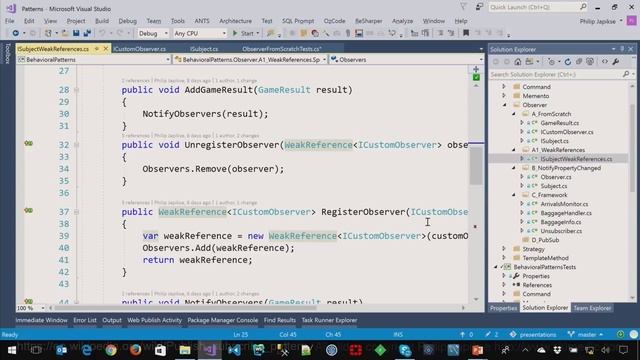Open the Any CPU platform dropdown
640x360 pixels.
pyautogui.click(x=200, y=33)
